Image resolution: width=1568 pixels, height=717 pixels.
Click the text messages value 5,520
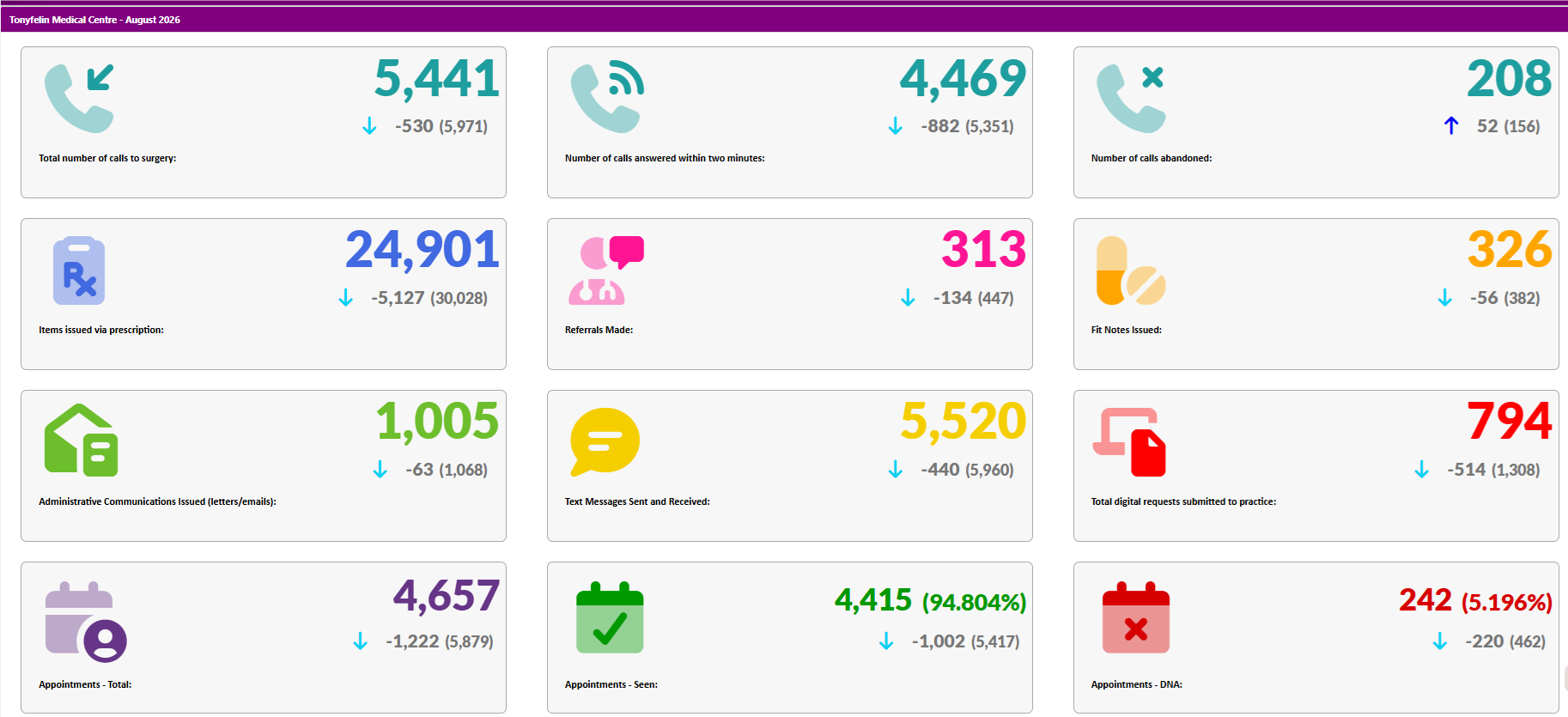pyautogui.click(x=963, y=422)
